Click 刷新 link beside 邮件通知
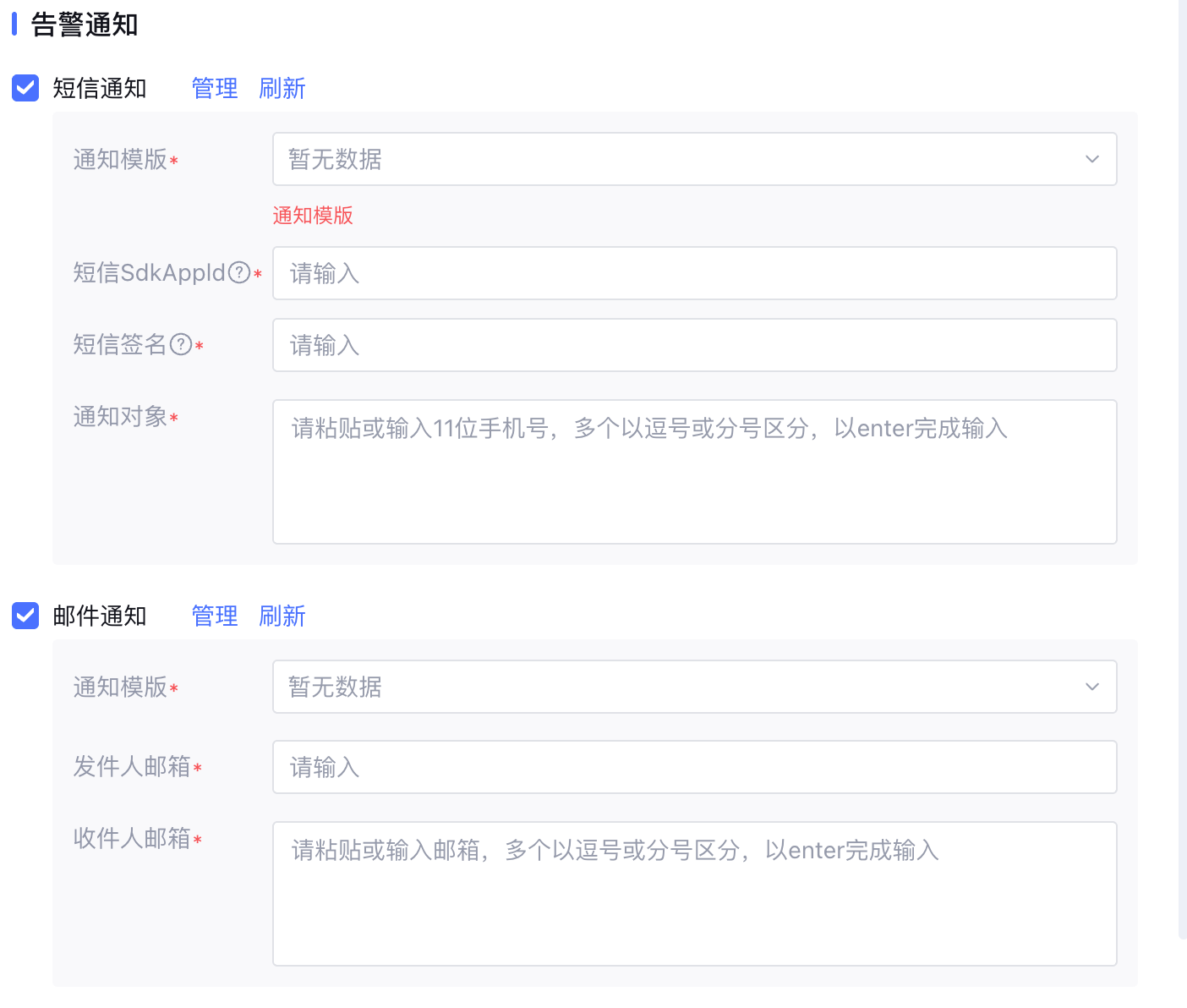The height and width of the screenshot is (1008, 1187). [x=282, y=616]
